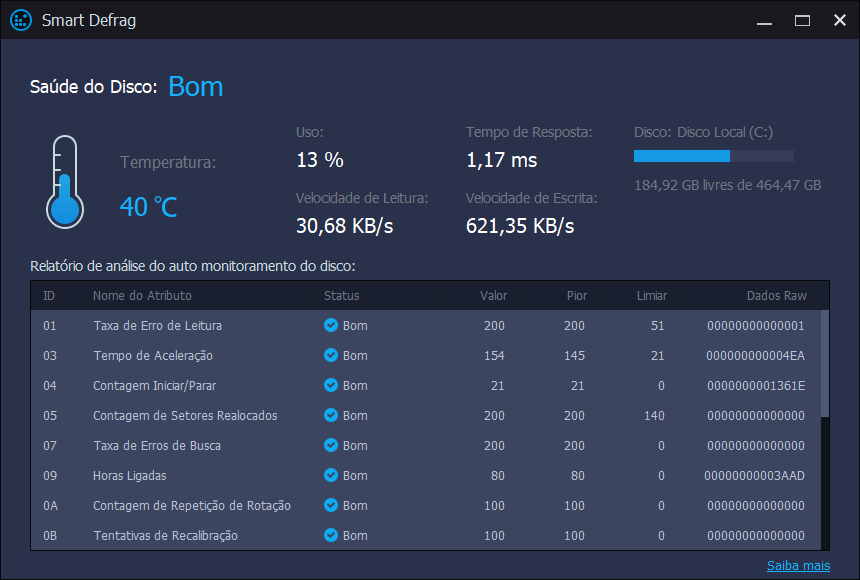860x580 pixels.
Task: Click the SMART report vertical scrollbar
Action: pos(824,362)
